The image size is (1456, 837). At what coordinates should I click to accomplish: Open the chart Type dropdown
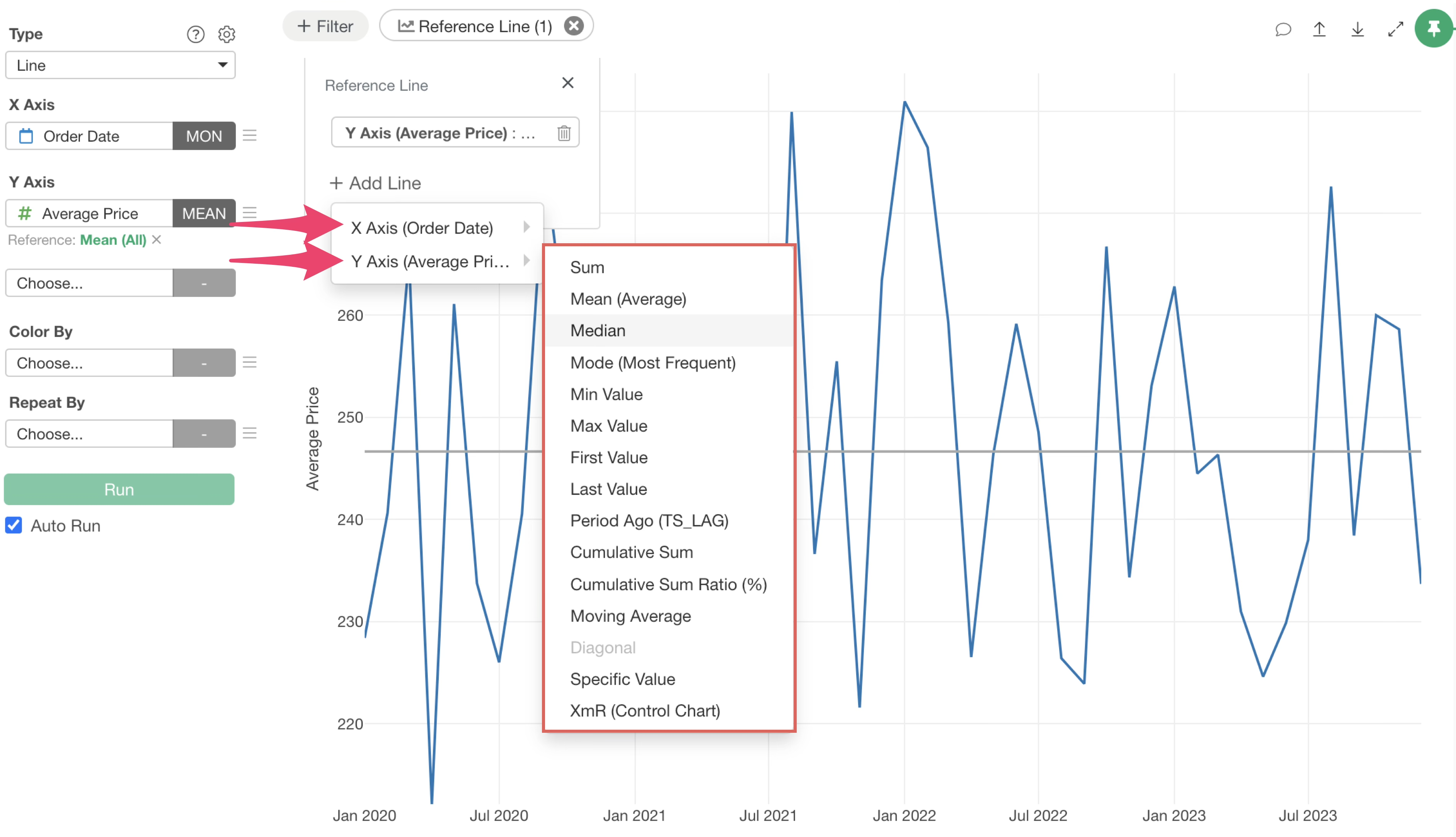point(120,66)
